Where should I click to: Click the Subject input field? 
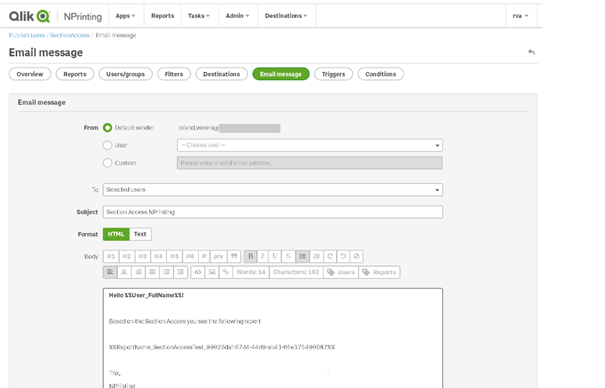tap(273, 212)
